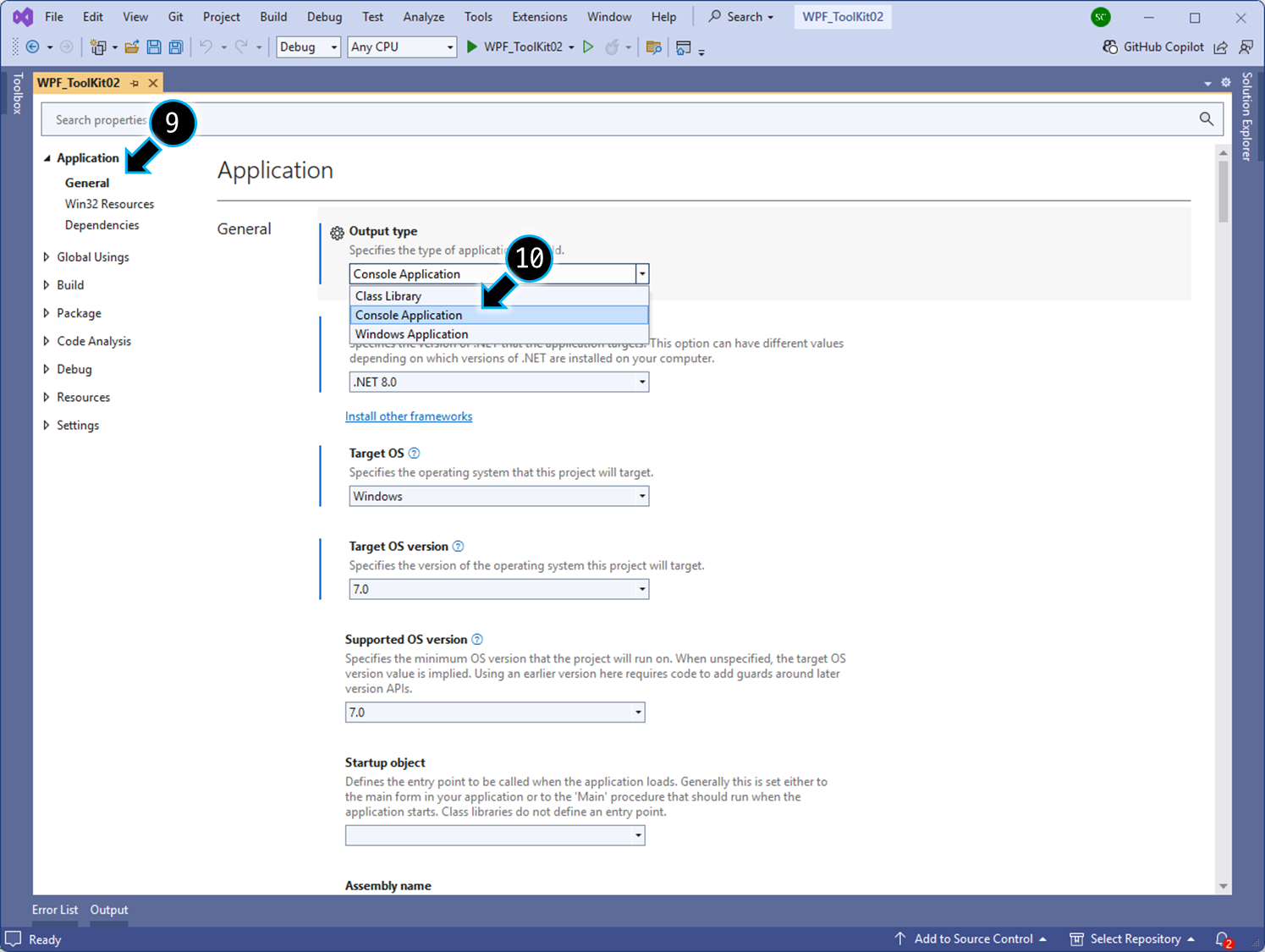Open the Supported OS version help icon
The height and width of the screenshot is (952, 1265).
[477, 640]
